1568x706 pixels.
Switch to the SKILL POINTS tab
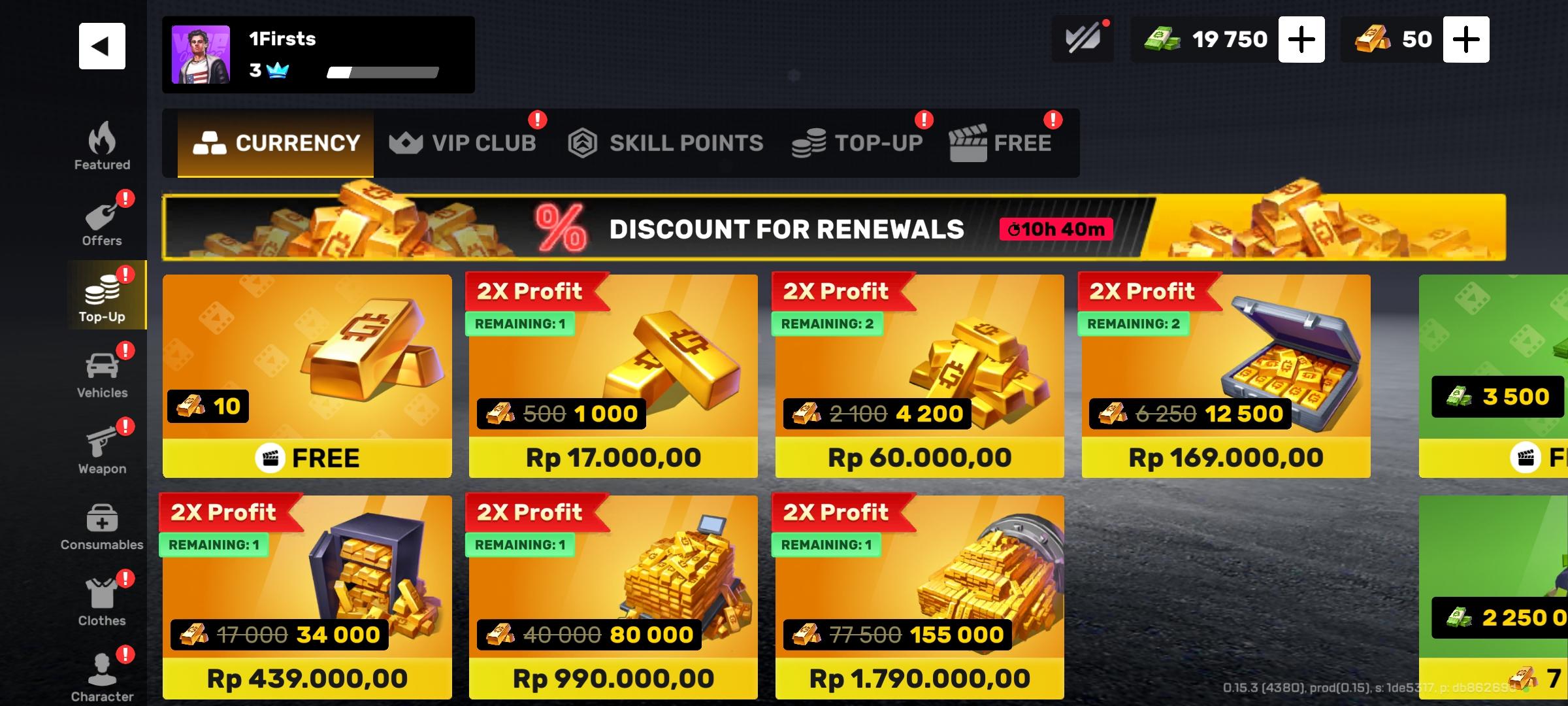coord(665,143)
